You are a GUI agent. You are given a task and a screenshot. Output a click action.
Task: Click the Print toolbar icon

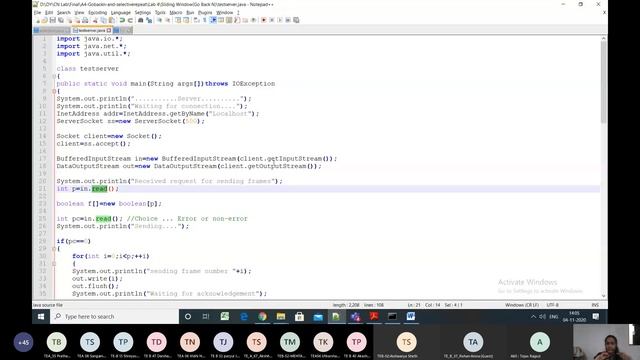84,20
